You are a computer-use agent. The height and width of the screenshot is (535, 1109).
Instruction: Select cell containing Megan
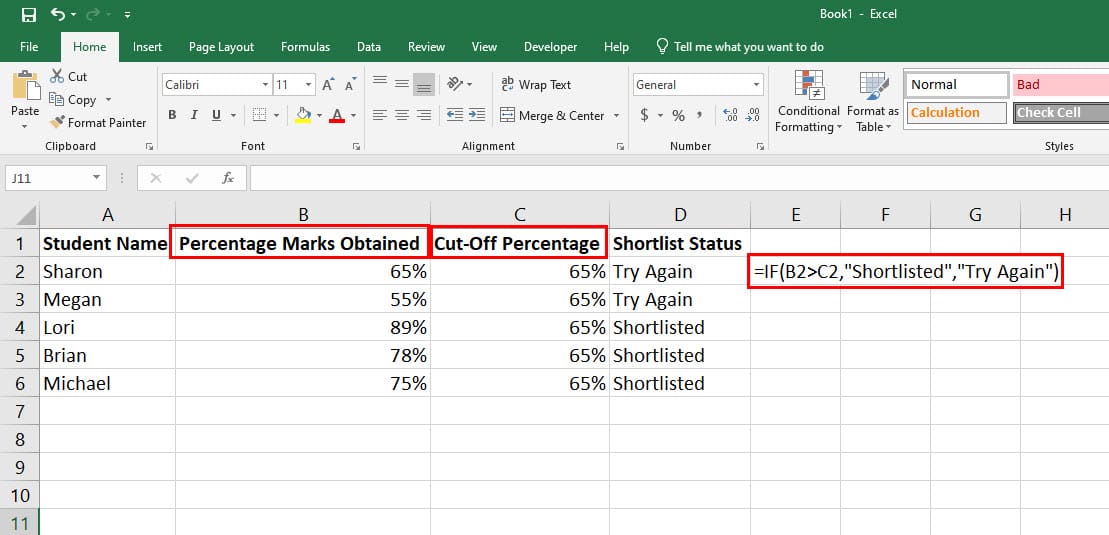(107, 299)
